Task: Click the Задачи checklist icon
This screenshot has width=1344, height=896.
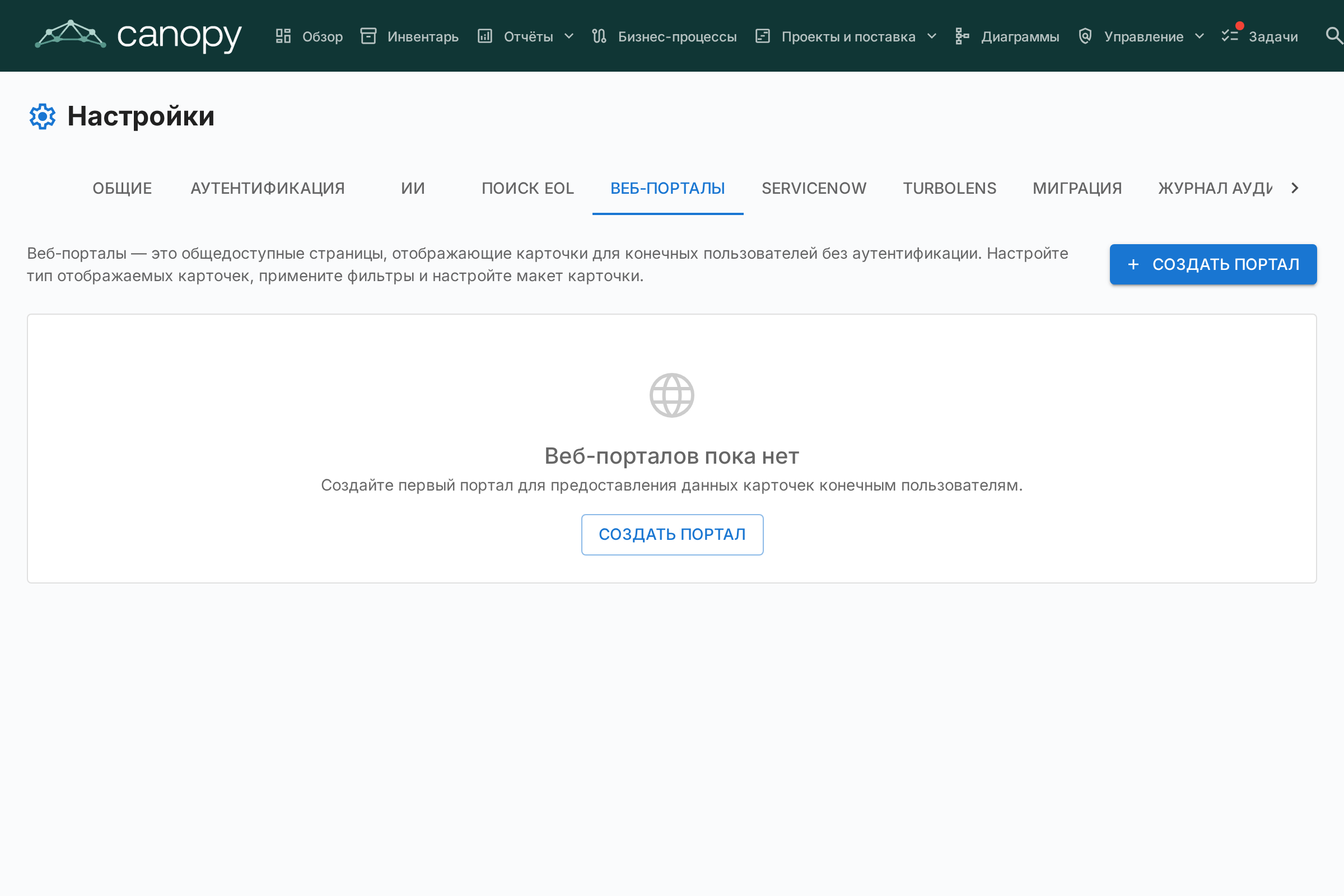Action: (1229, 36)
